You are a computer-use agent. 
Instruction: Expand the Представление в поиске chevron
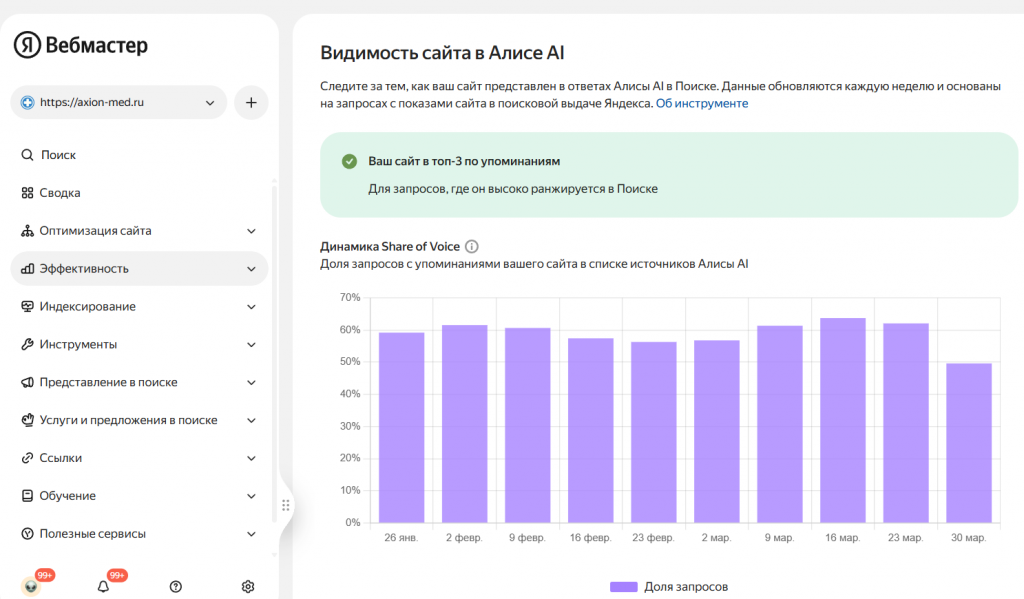tap(251, 383)
